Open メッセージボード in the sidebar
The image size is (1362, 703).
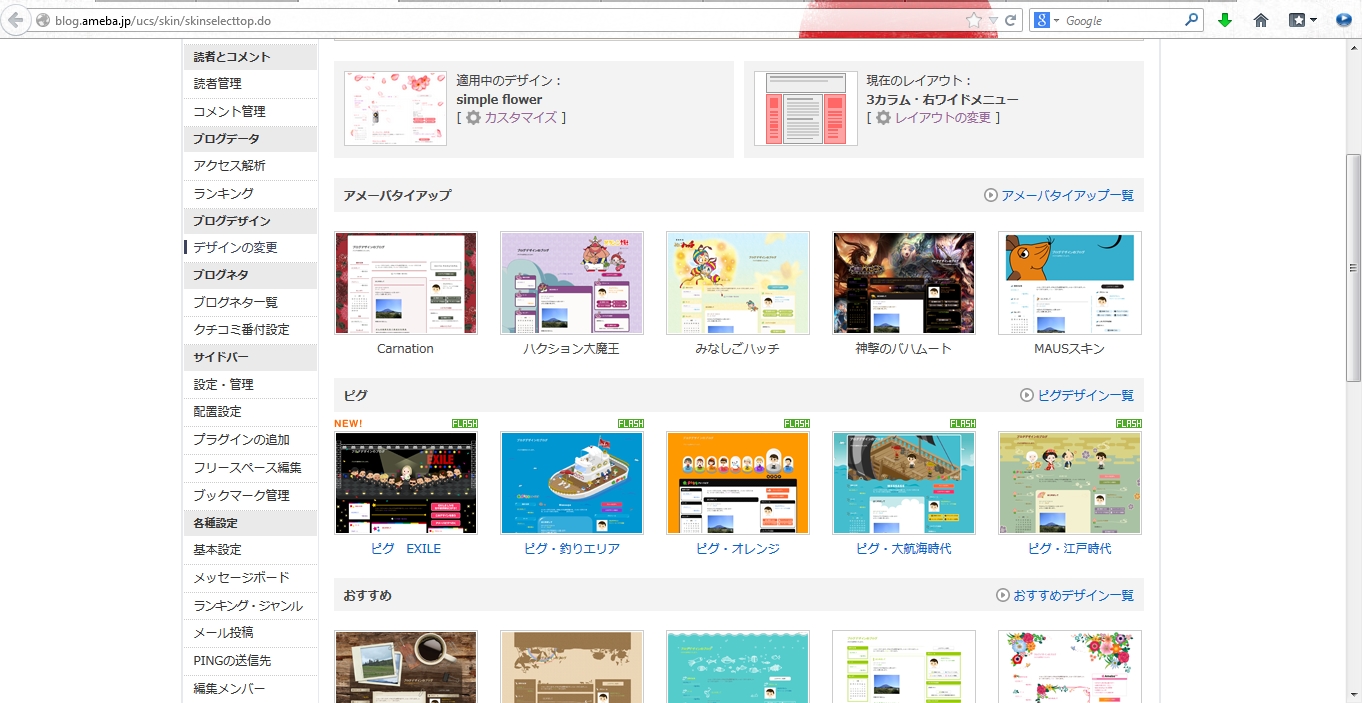point(241,577)
